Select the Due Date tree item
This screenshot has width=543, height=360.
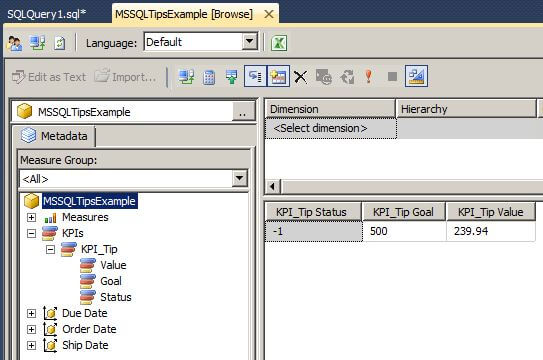pyautogui.click(x=84, y=313)
